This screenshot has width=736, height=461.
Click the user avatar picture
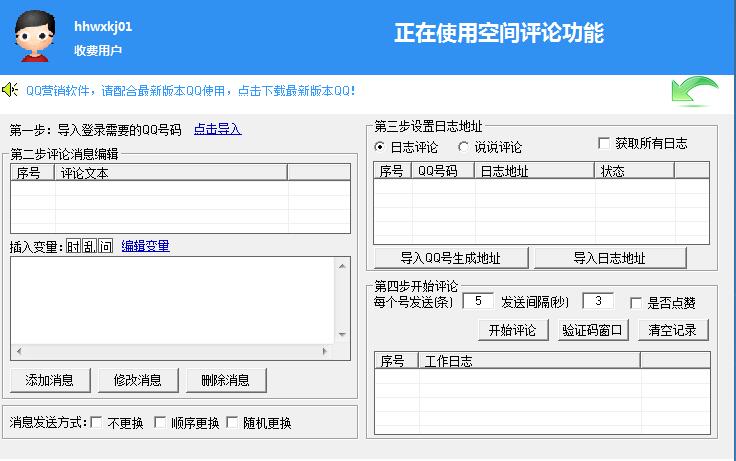pyautogui.click(x=35, y=36)
